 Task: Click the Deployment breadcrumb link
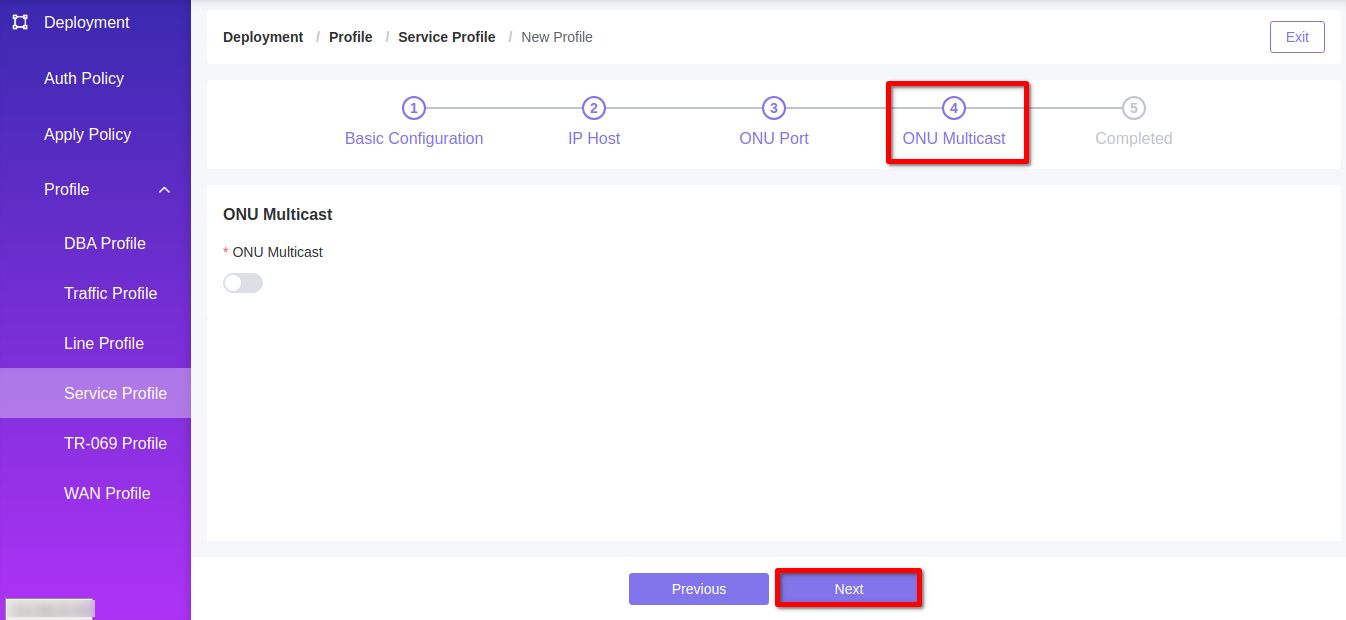(263, 37)
